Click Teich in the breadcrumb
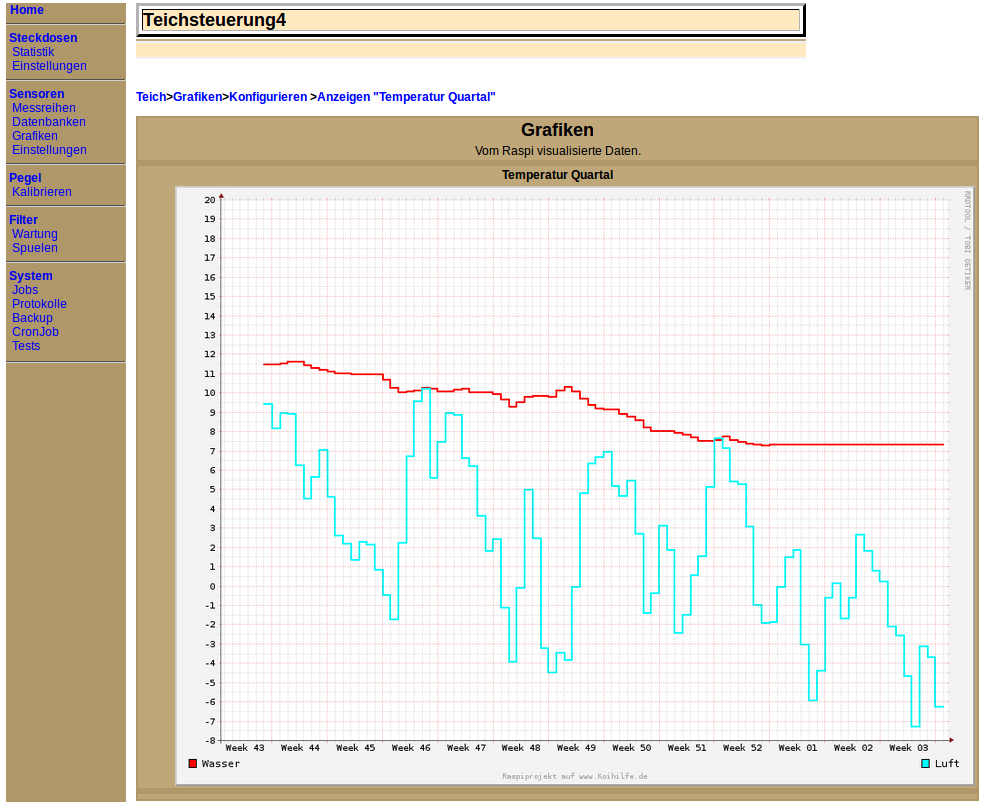 (x=150, y=97)
